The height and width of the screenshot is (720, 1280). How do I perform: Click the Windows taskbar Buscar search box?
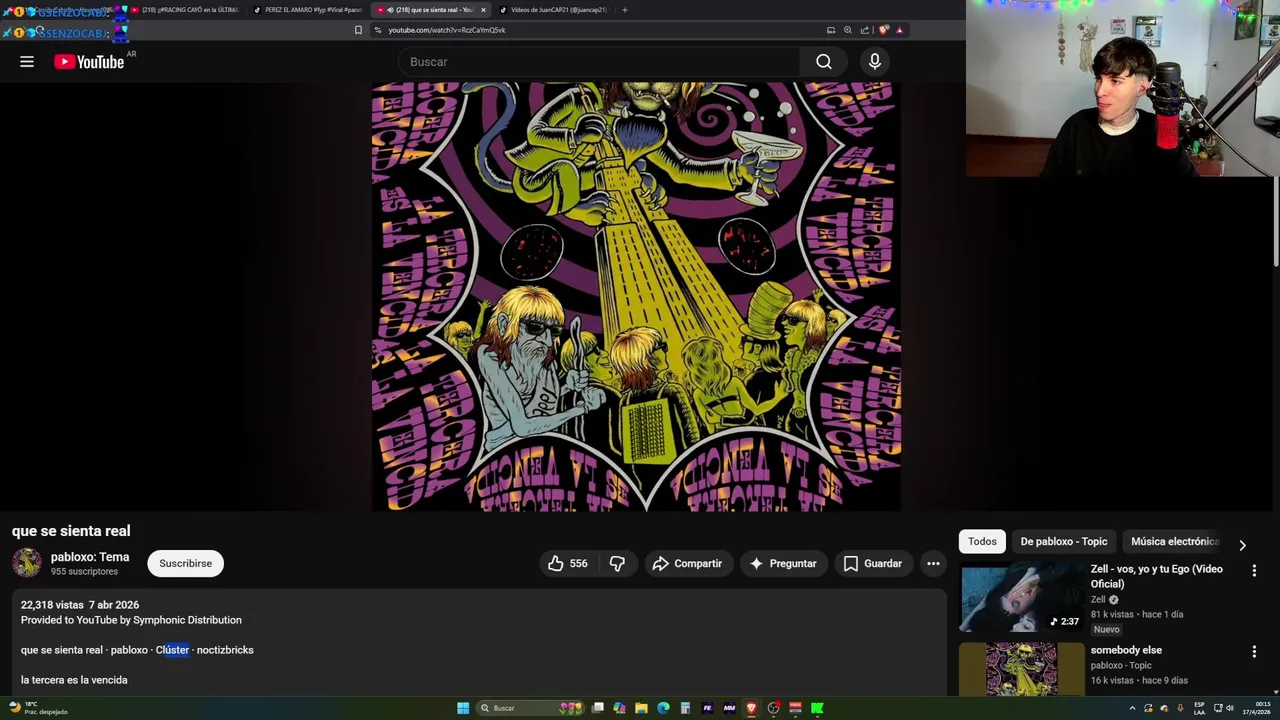click(x=530, y=708)
